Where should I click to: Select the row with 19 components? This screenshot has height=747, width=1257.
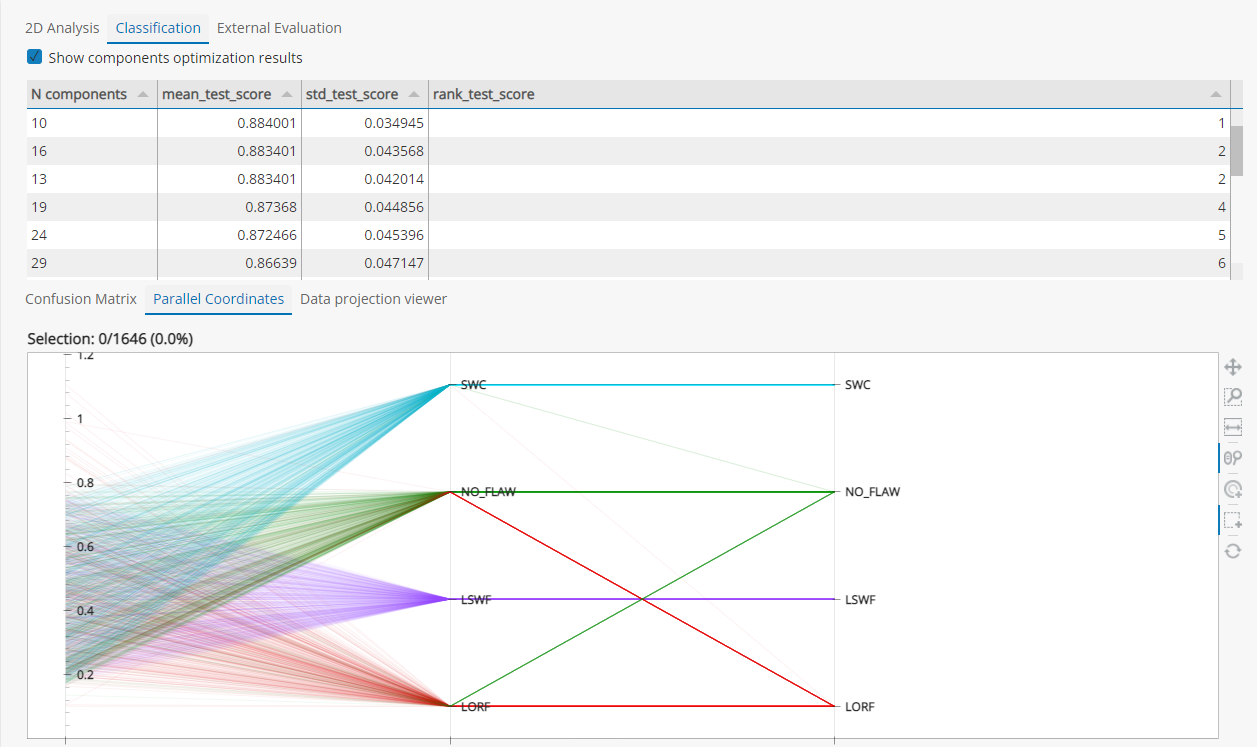coord(628,207)
